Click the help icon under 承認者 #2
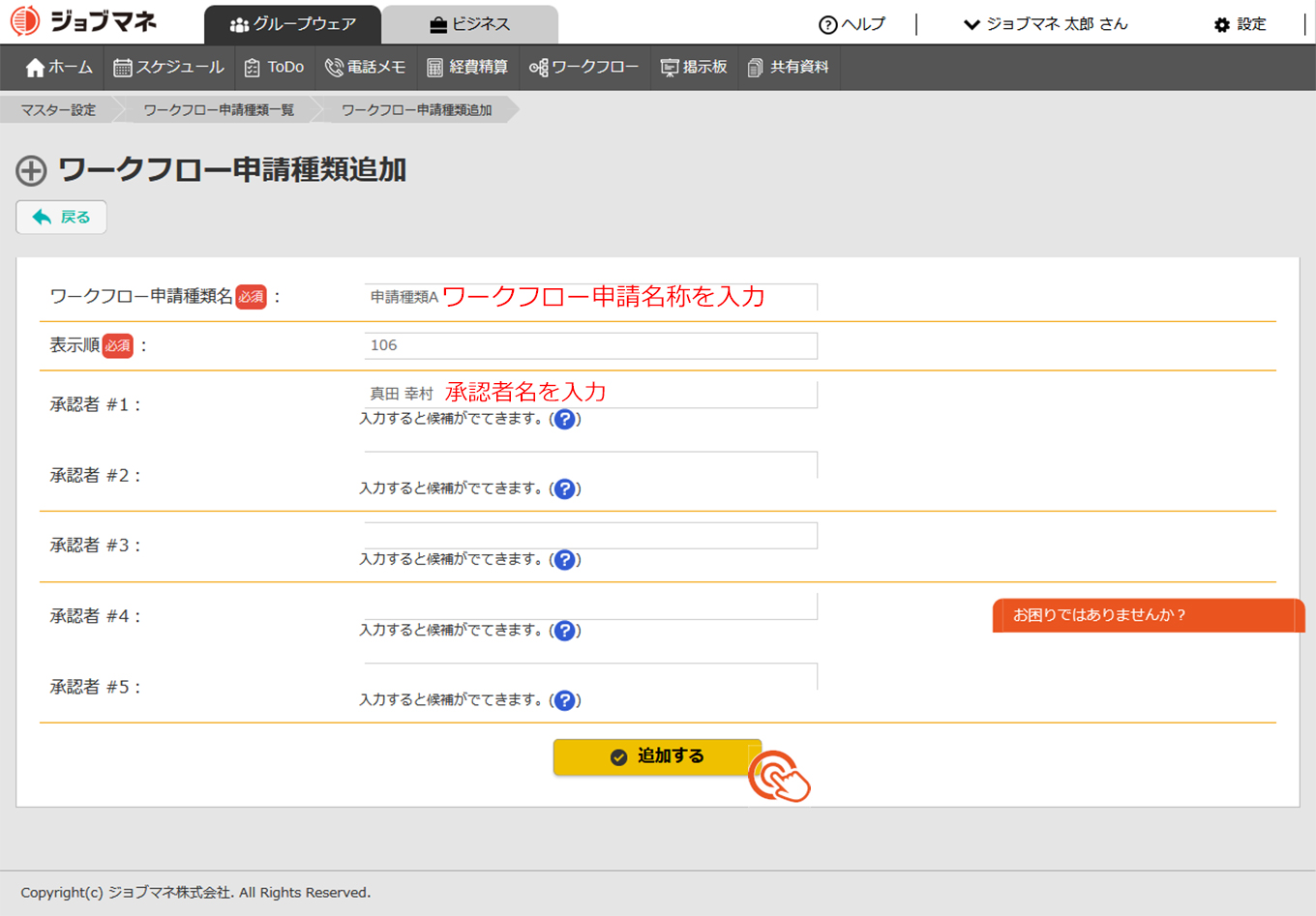This screenshot has width=1316, height=916. click(565, 489)
